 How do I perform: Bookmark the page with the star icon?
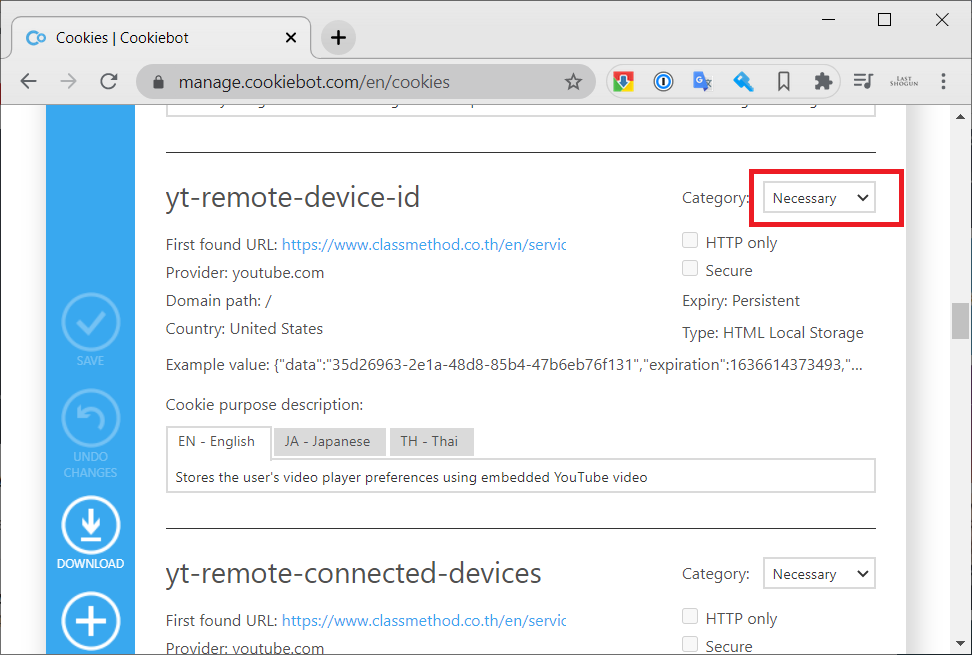575,81
